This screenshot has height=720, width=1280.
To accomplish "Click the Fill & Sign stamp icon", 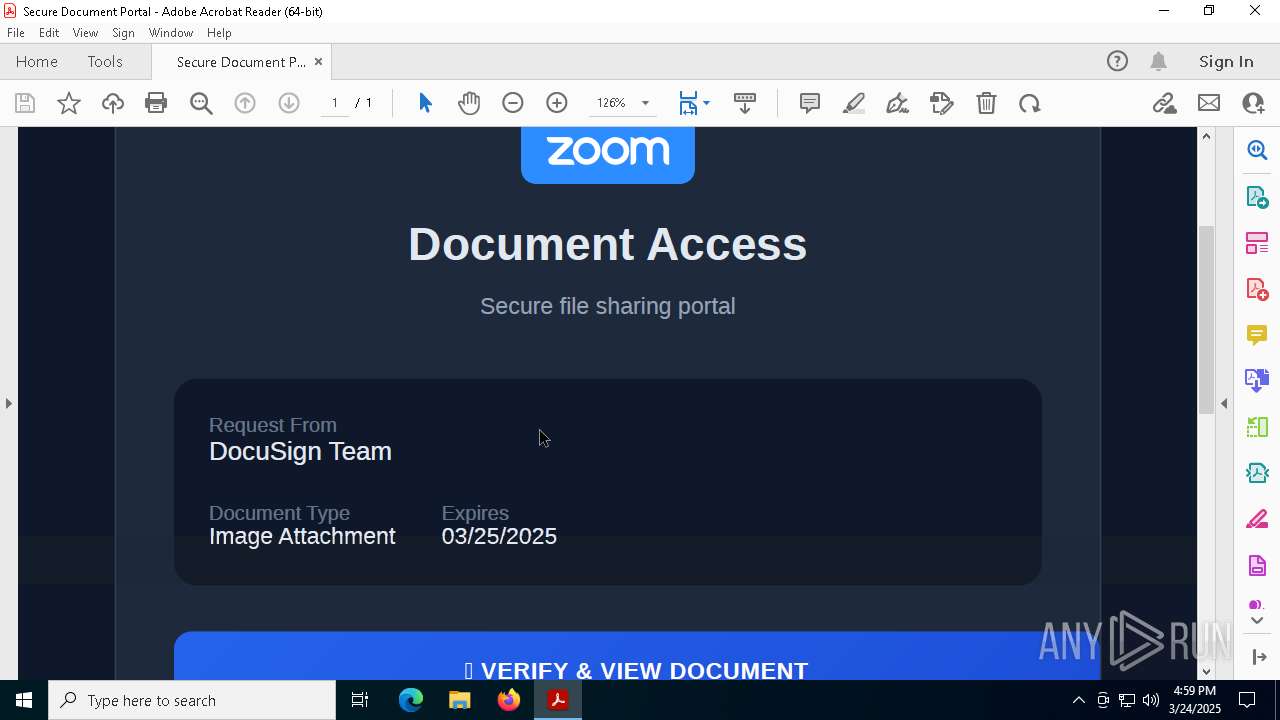I will click(x=942, y=103).
